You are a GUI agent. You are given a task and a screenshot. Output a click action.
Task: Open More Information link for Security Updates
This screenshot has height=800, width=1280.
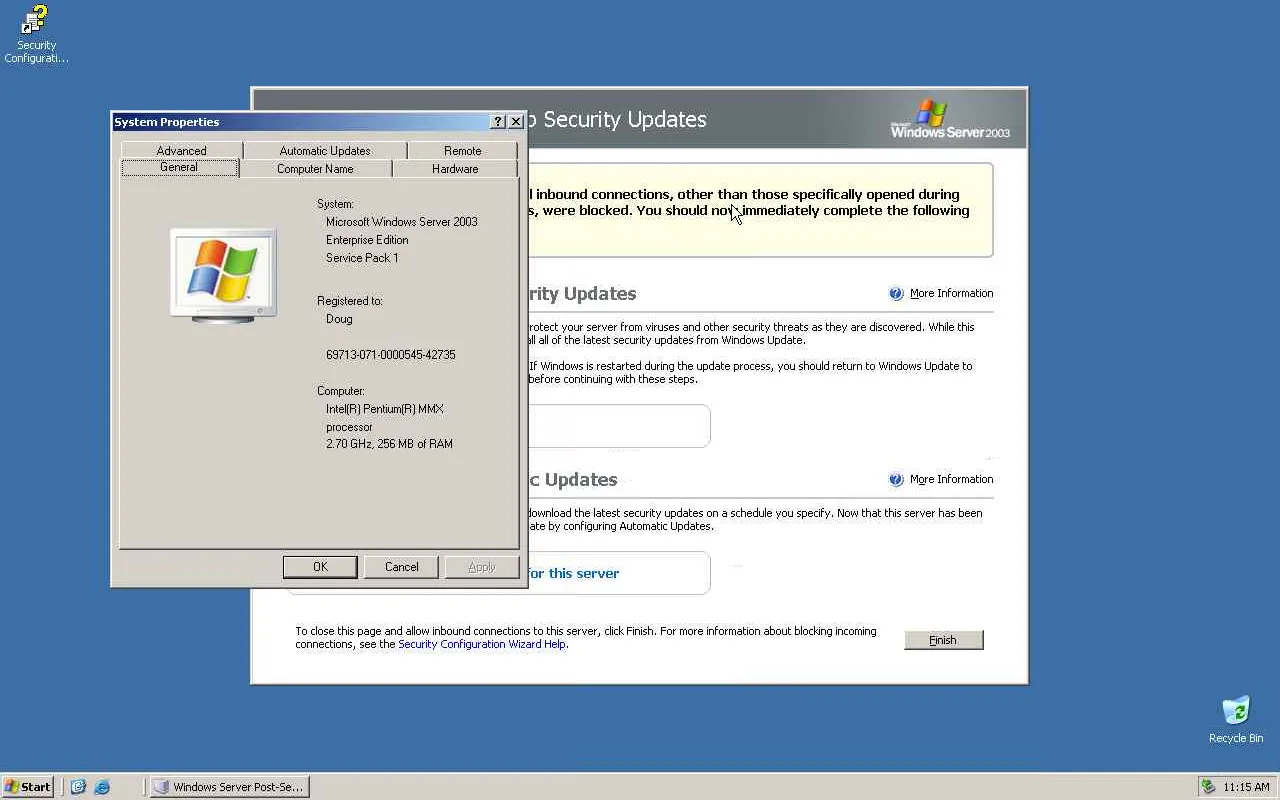(951, 294)
